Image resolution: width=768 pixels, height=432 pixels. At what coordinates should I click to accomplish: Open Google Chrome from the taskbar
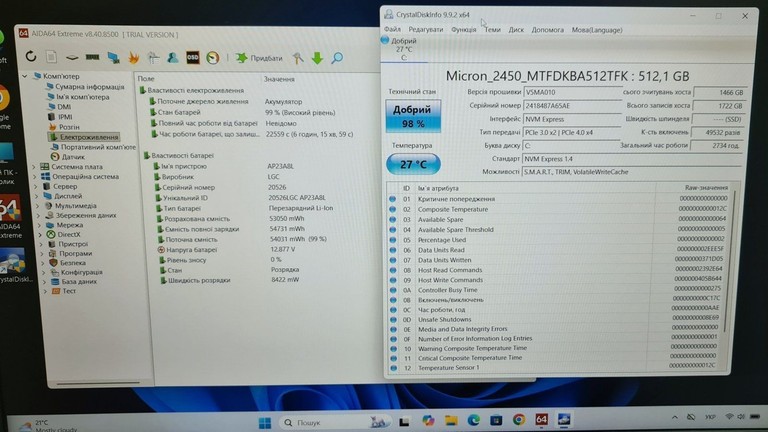(x=519, y=419)
